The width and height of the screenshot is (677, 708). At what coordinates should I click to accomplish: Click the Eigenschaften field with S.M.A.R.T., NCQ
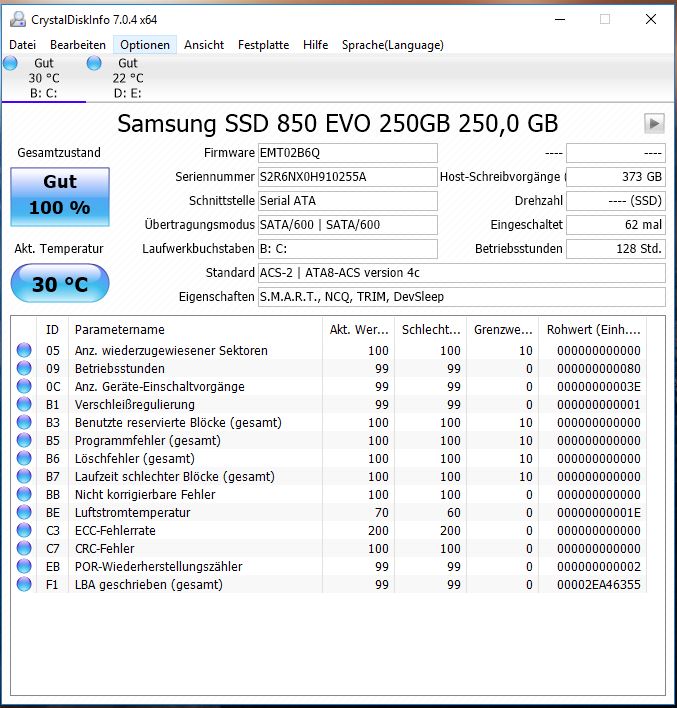(462, 297)
